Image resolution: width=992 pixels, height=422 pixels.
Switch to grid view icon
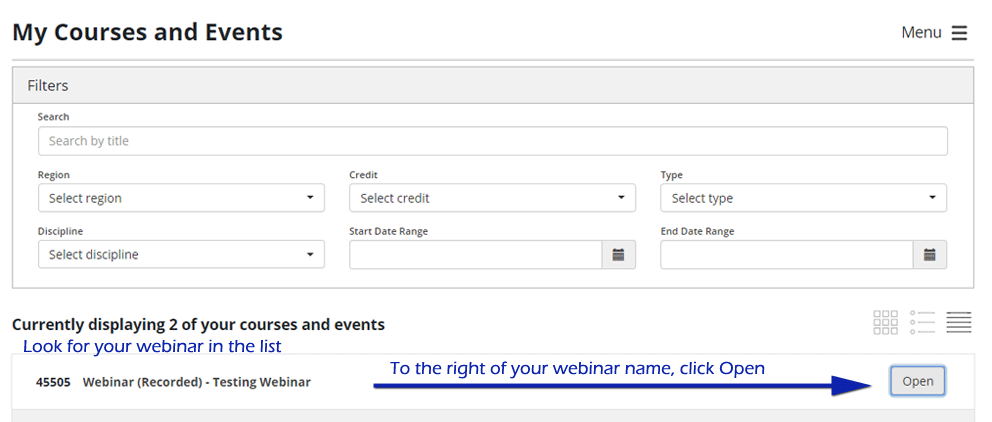tap(885, 323)
